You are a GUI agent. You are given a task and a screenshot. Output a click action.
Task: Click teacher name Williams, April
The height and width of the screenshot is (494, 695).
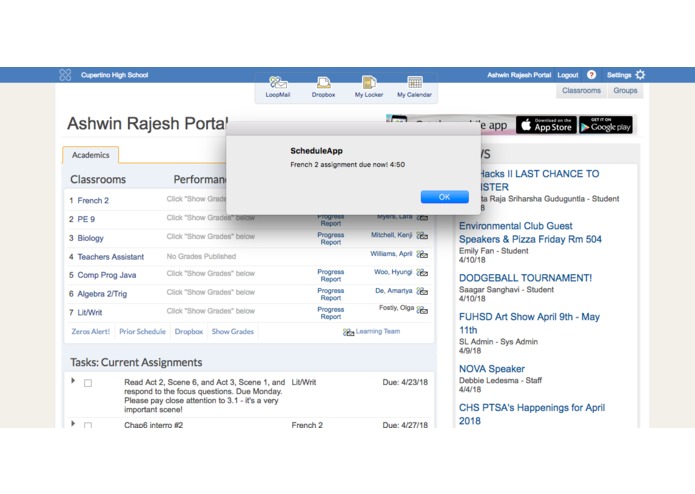(391, 253)
